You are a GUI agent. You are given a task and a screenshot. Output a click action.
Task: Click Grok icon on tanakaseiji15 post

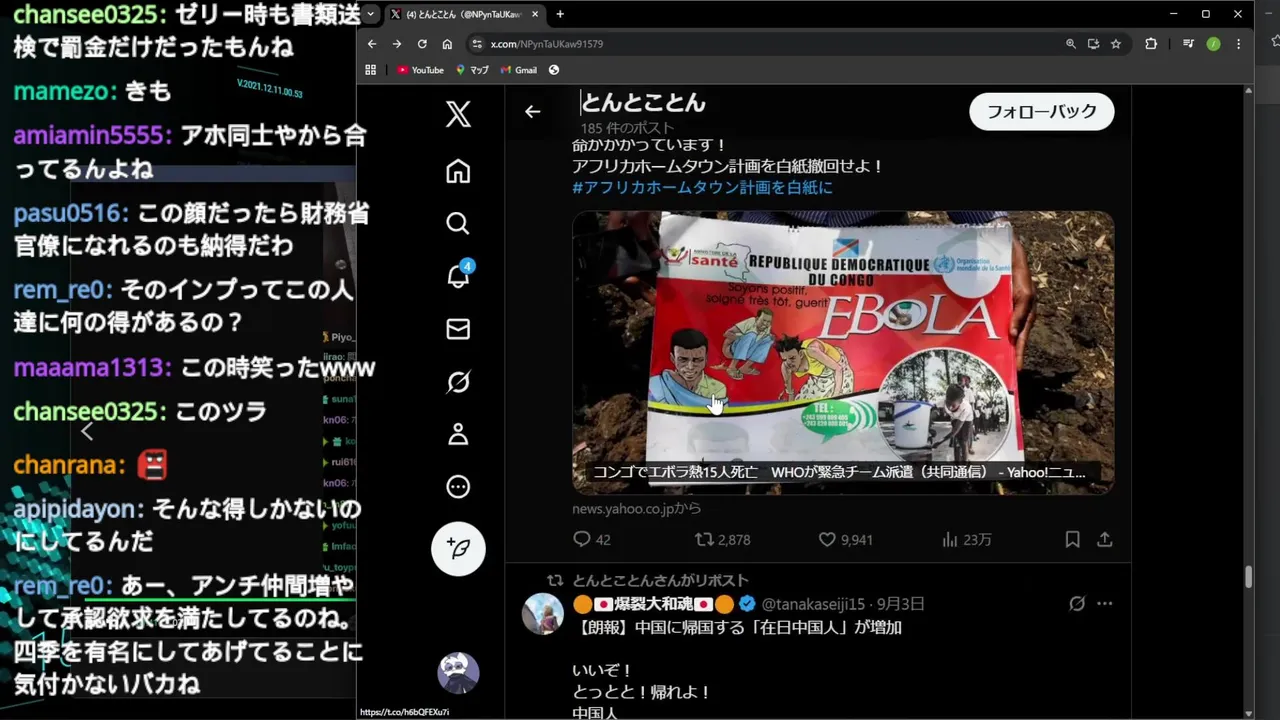click(1077, 604)
